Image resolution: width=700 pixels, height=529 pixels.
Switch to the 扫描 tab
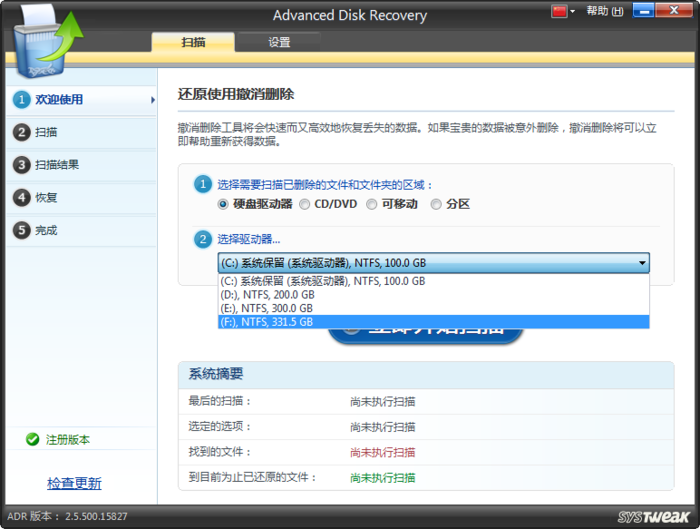pyautogui.click(x=193, y=42)
